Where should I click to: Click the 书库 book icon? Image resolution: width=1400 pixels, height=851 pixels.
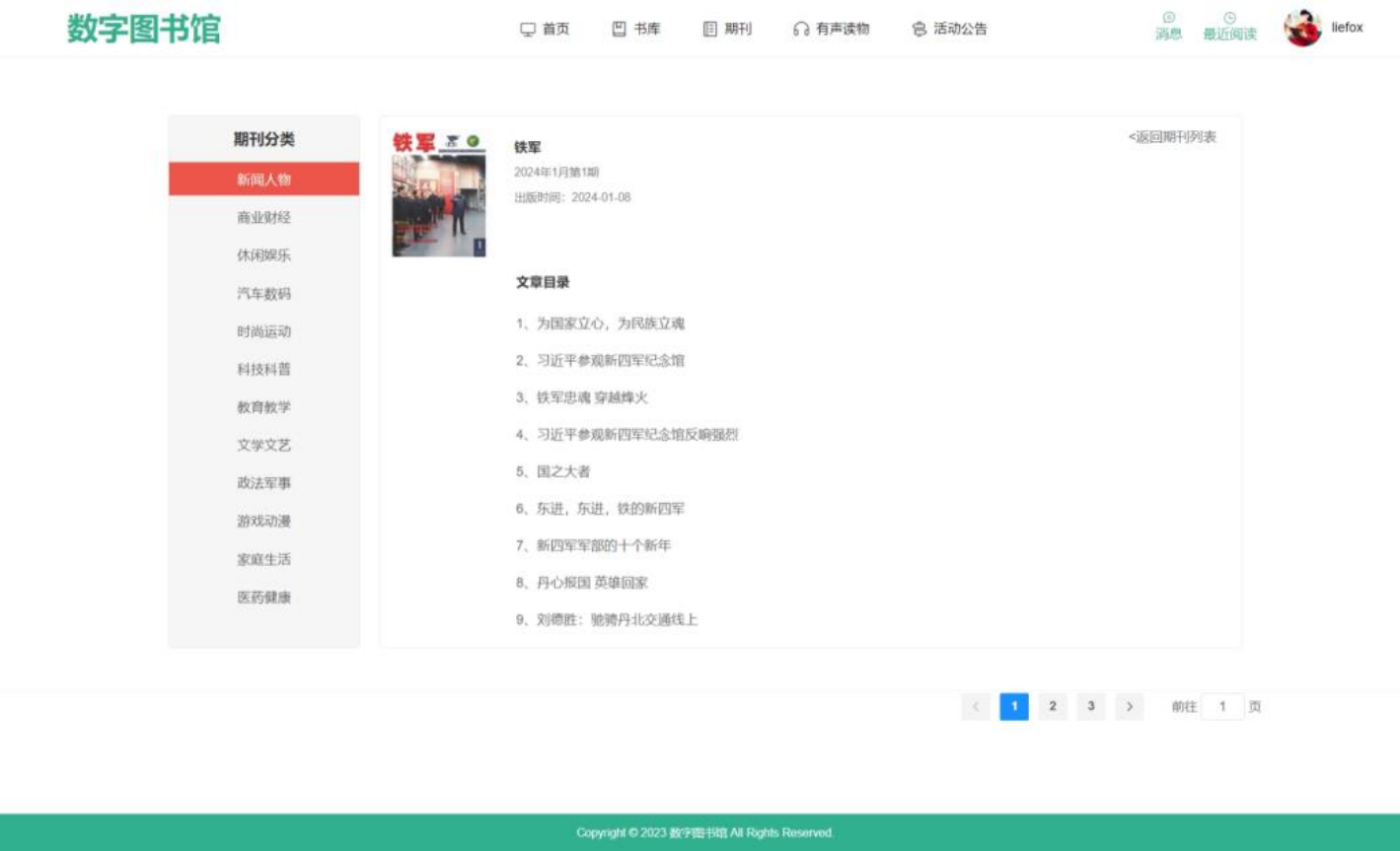(x=619, y=30)
